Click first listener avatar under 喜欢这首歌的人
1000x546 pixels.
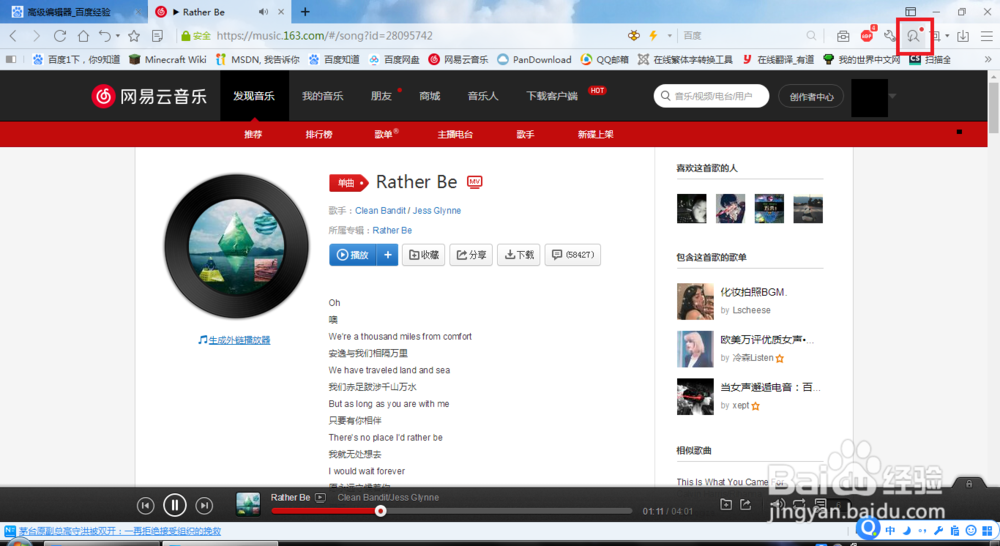click(692, 209)
